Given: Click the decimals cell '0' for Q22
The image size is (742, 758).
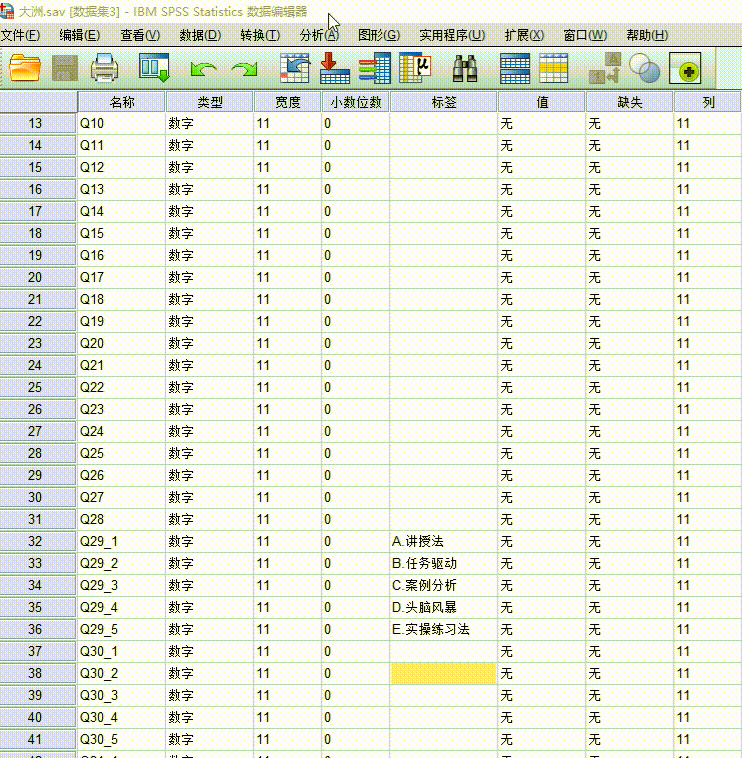Looking at the screenshot, I should click(356, 388).
